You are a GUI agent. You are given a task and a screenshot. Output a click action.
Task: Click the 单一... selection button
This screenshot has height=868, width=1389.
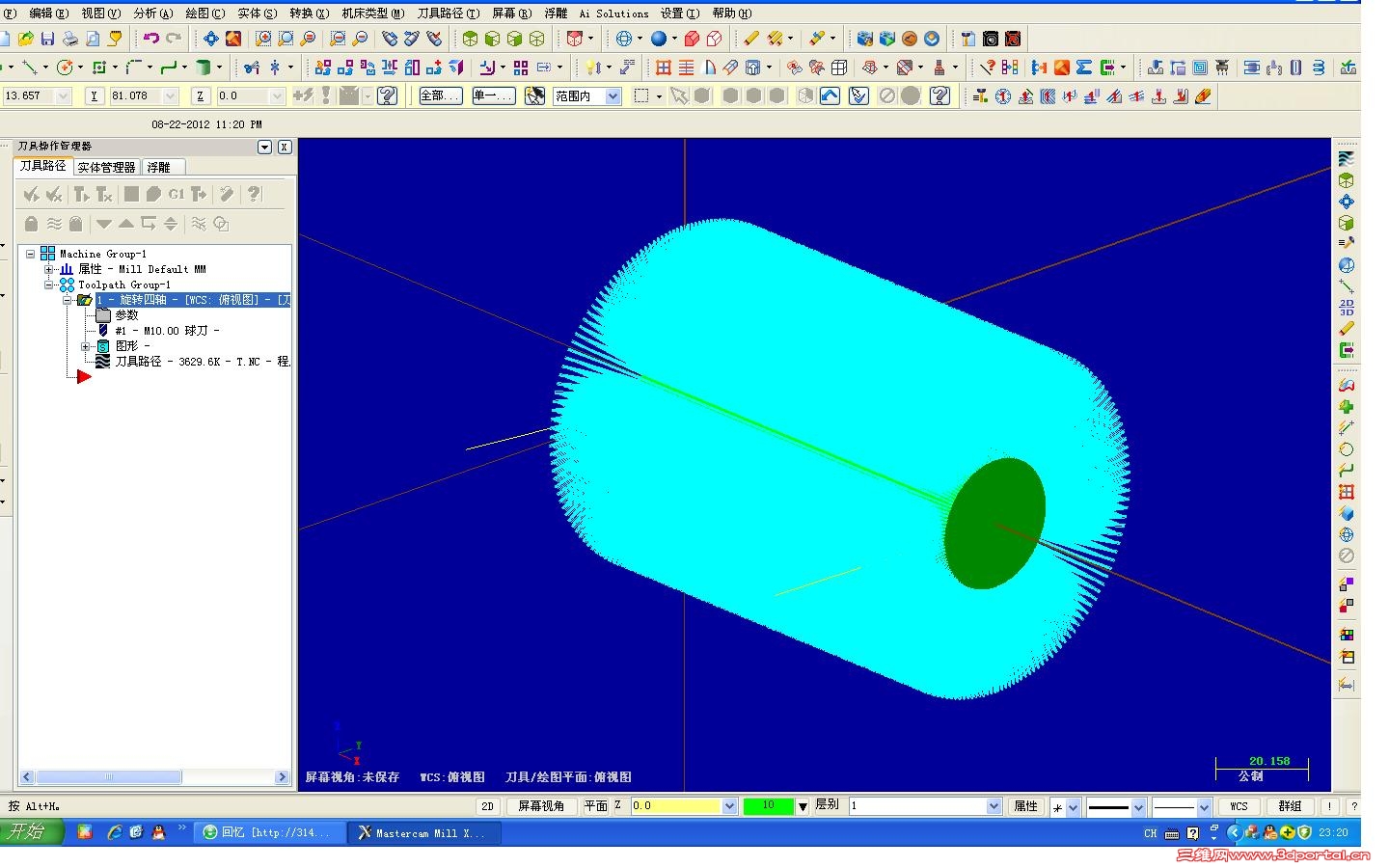tap(493, 95)
